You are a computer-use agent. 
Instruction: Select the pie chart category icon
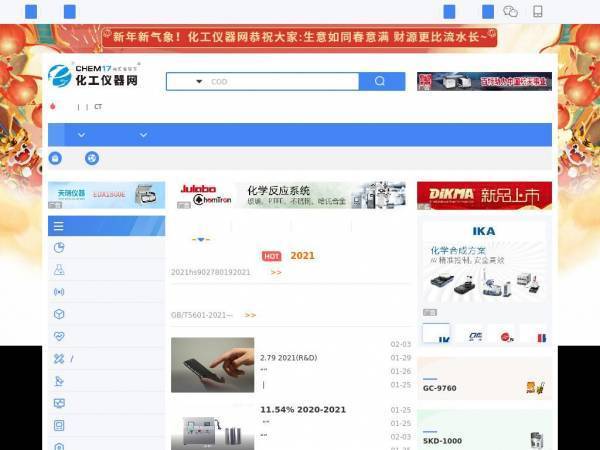[59, 248]
